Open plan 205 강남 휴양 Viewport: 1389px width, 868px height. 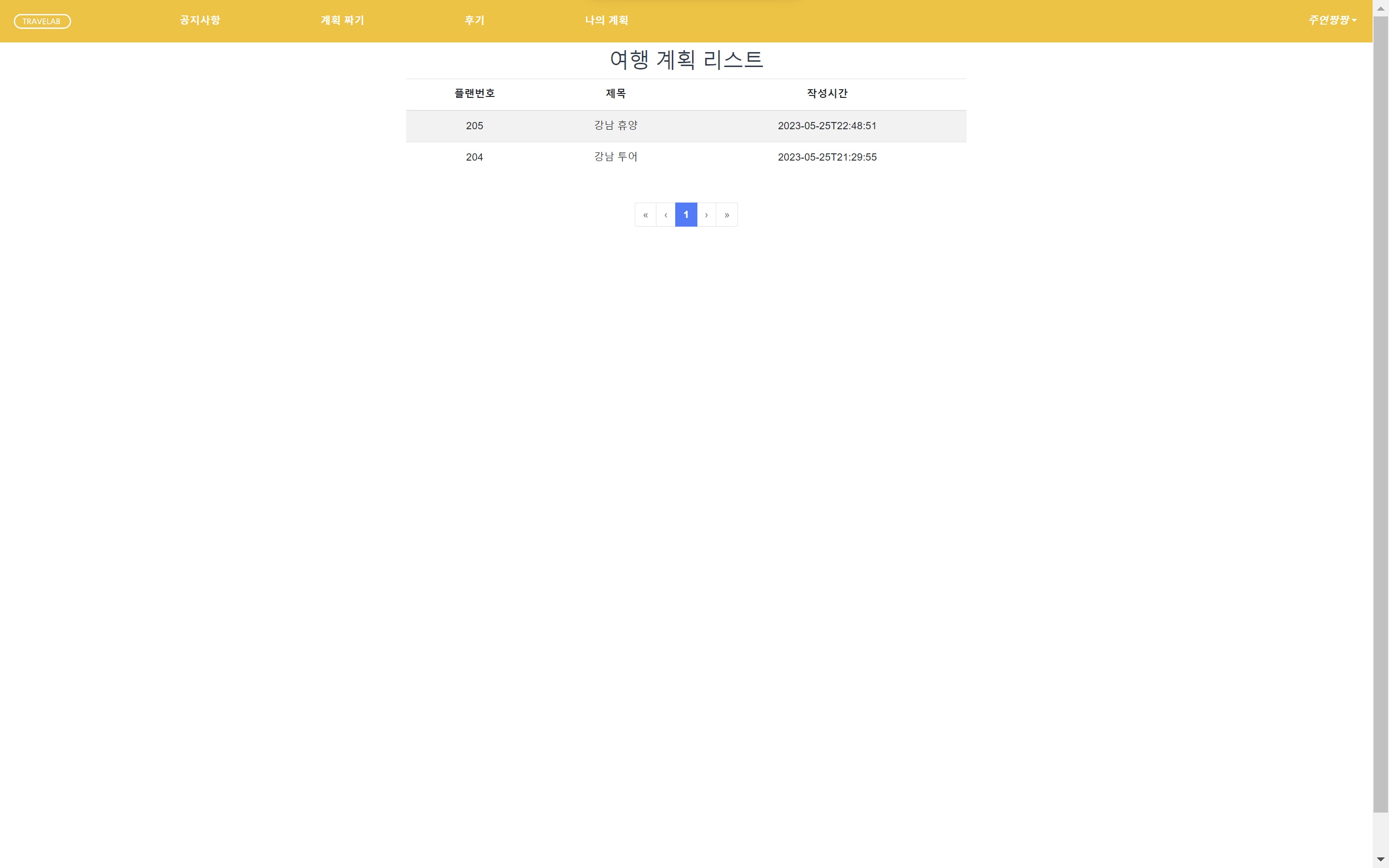[x=615, y=126]
